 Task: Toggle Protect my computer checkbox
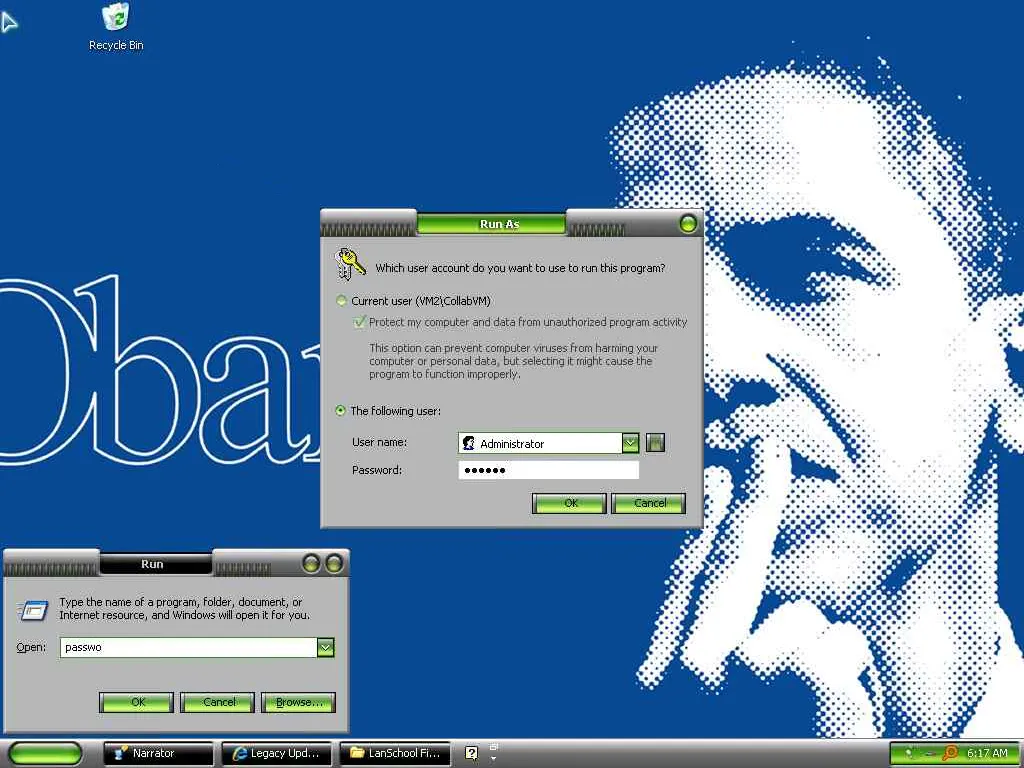pyautogui.click(x=359, y=321)
